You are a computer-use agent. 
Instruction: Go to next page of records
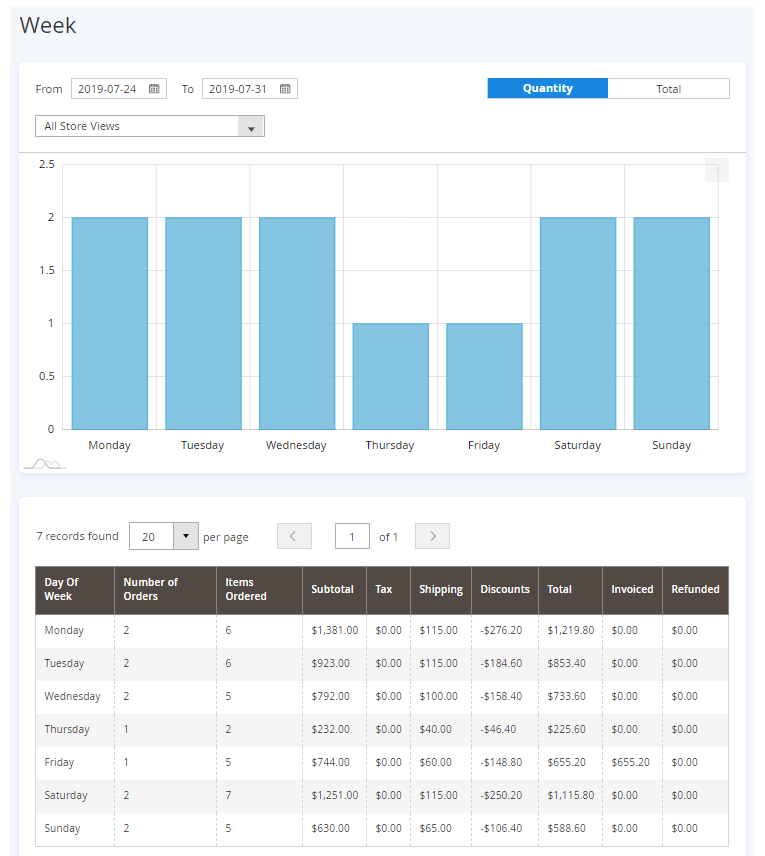coord(432,536)
